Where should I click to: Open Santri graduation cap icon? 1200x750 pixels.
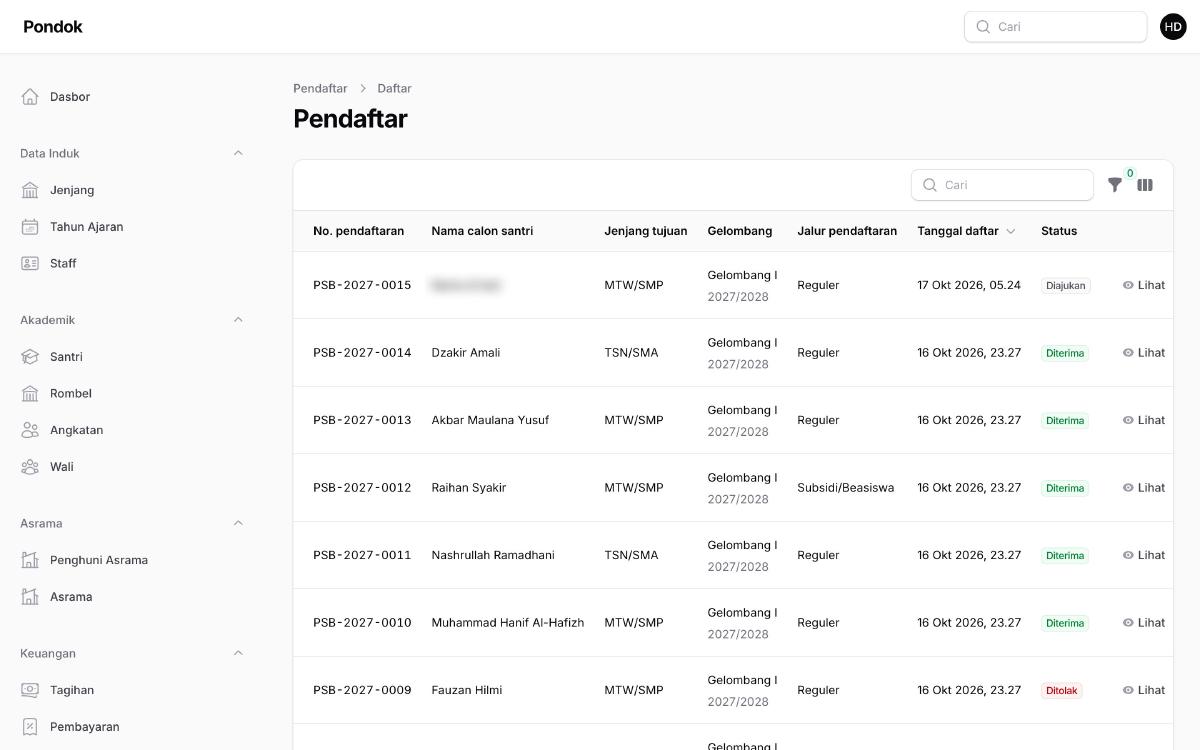click(30, 357)
